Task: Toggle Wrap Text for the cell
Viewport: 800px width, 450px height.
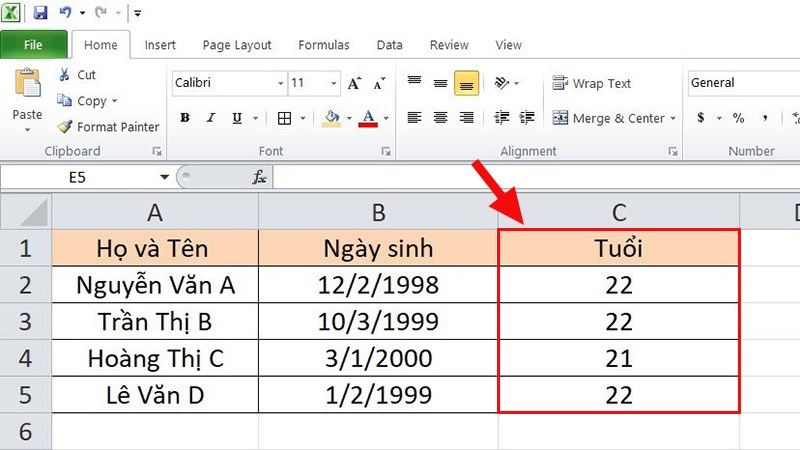Action: click(x=592, y=83)
